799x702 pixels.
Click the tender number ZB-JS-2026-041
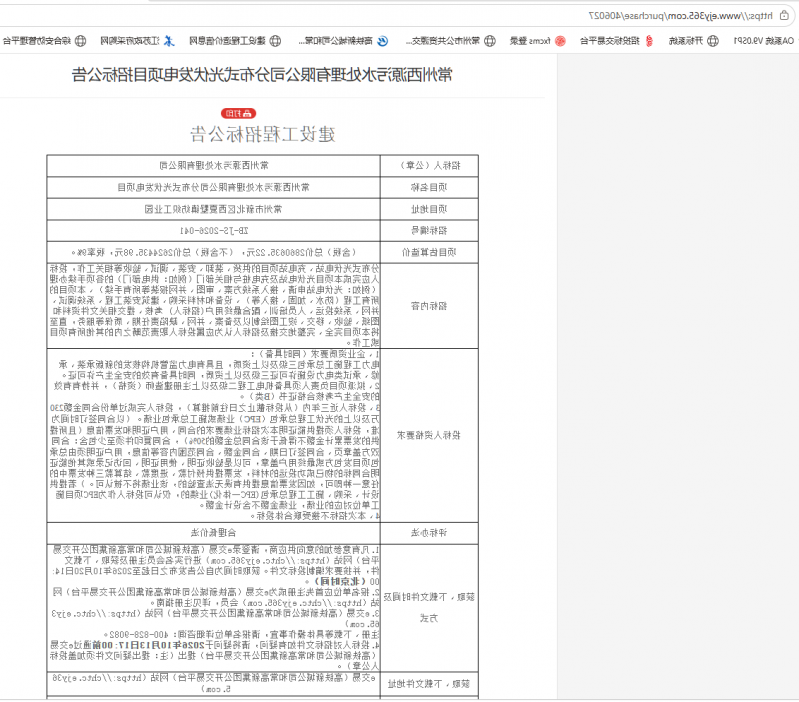click(214, 231)
